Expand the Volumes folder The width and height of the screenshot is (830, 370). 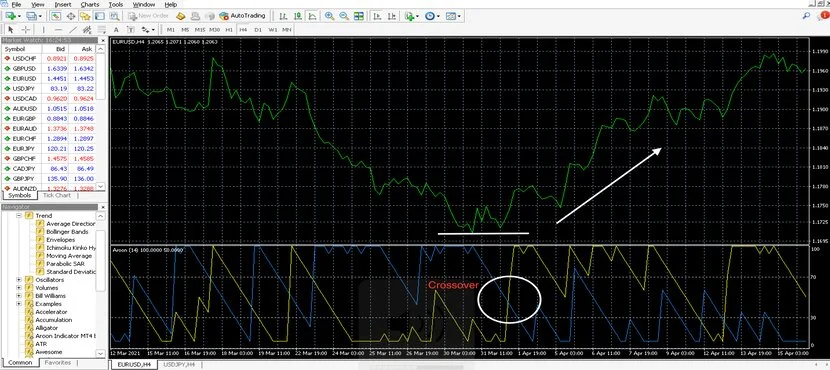coord(20,288)
